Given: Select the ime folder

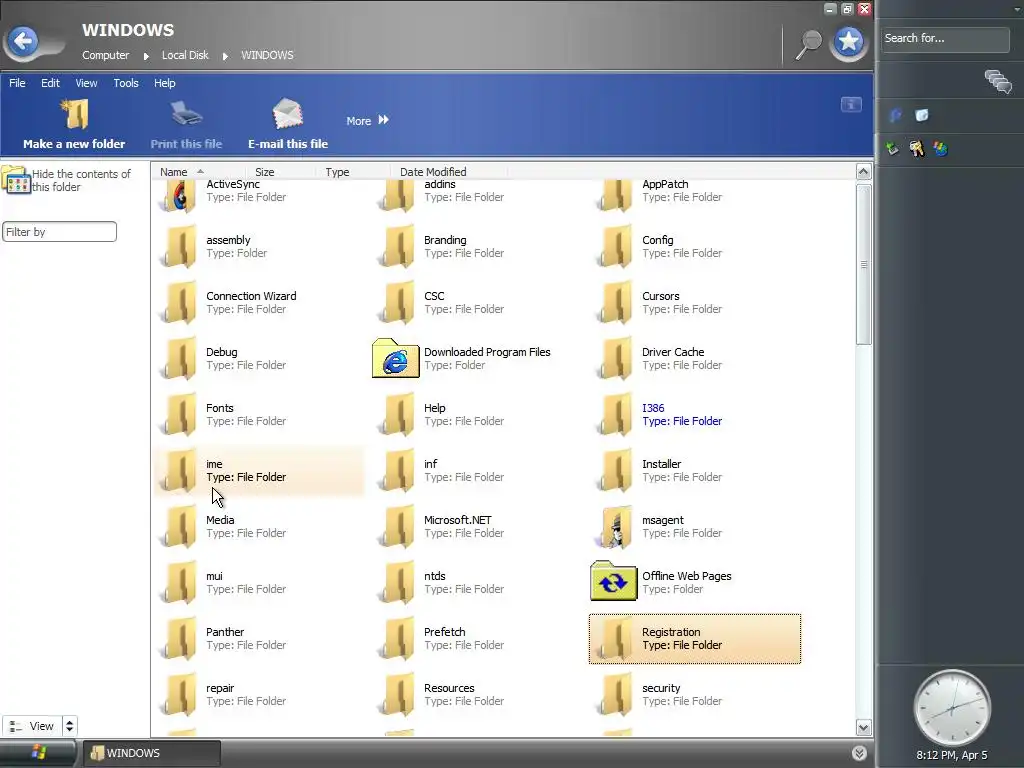Looking at the screenshot, I should pyautogui.click(x=259, y=471).
